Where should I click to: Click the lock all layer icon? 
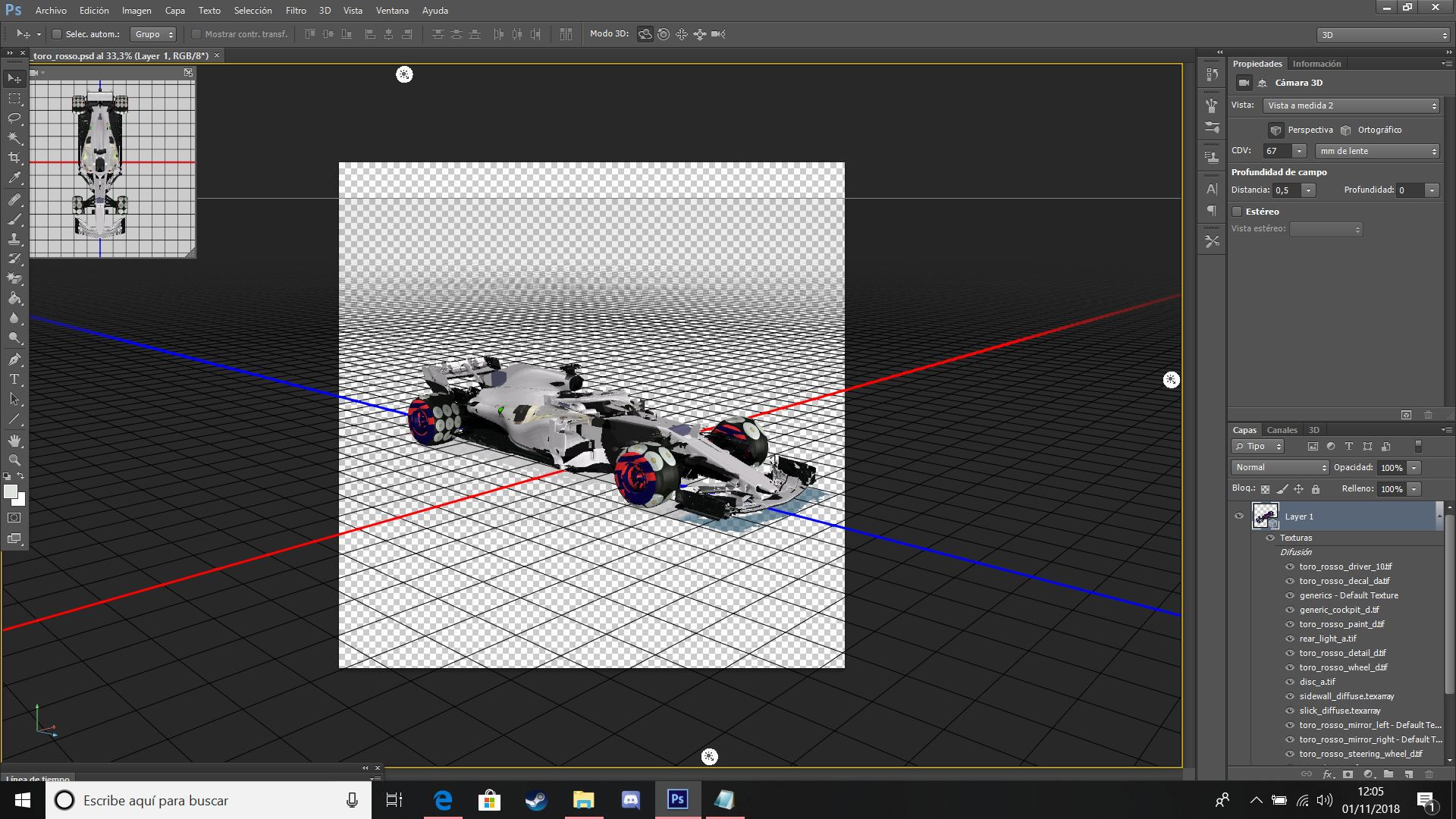[1316, 489]
